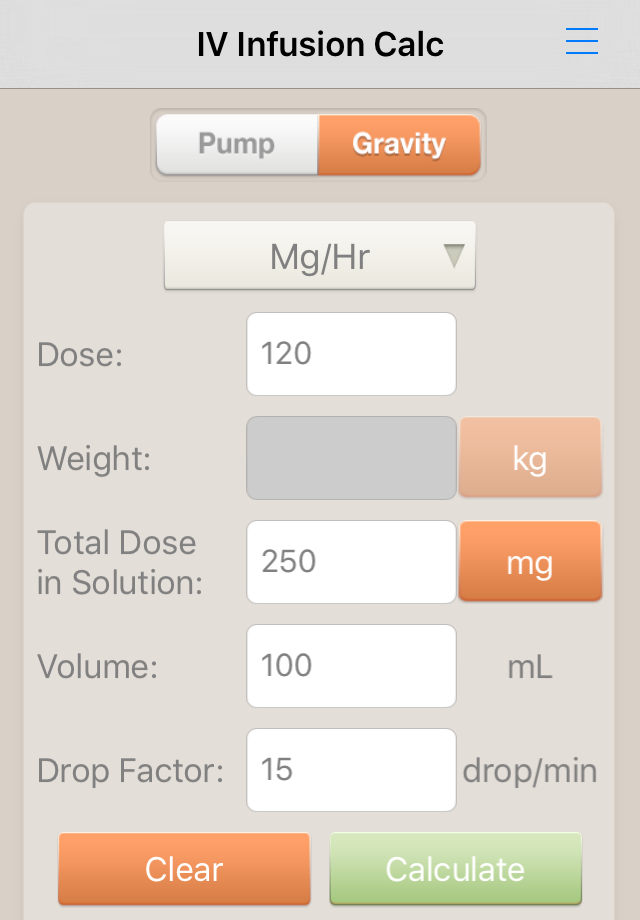The width and height of the screenshot is (640, 920).
Task: Run the Calculate button
Action: click(456, 869)
